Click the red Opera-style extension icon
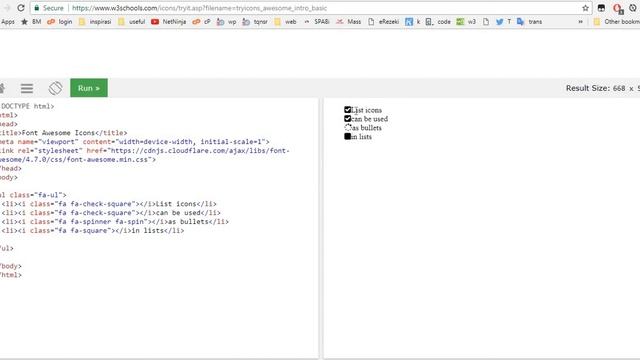 (618, 9)
